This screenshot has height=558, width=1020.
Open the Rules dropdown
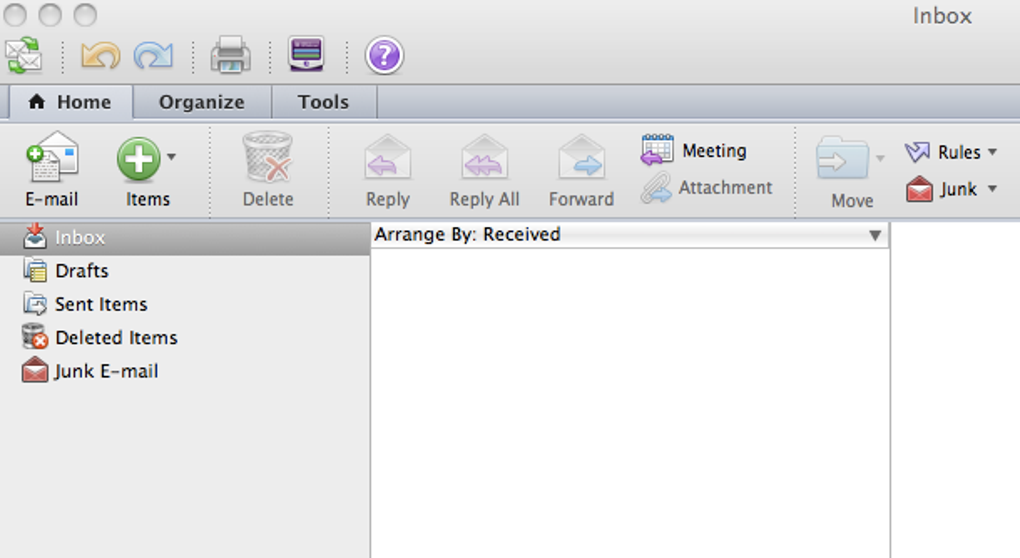click(x=951, y=152)
